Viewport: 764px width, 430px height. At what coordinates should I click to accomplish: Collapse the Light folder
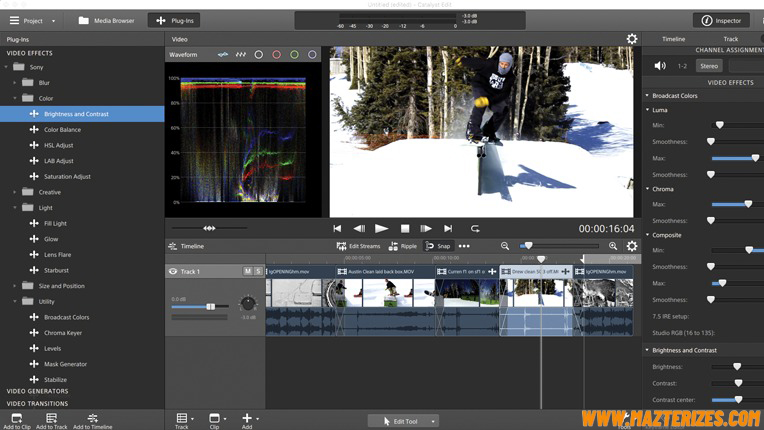pyautogui.click(x=15, y=208)
